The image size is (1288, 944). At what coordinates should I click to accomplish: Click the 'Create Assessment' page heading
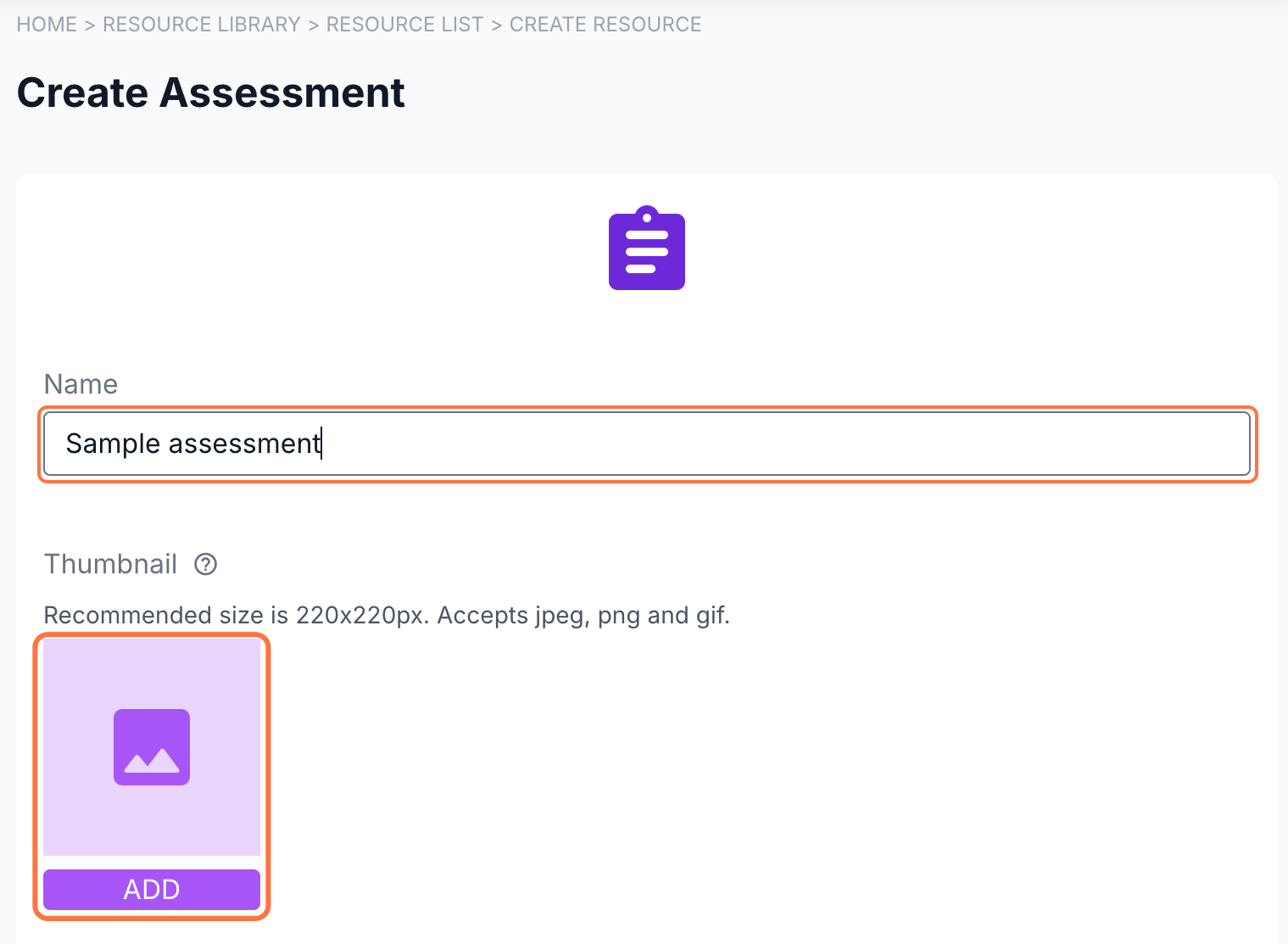coord(210,92)
